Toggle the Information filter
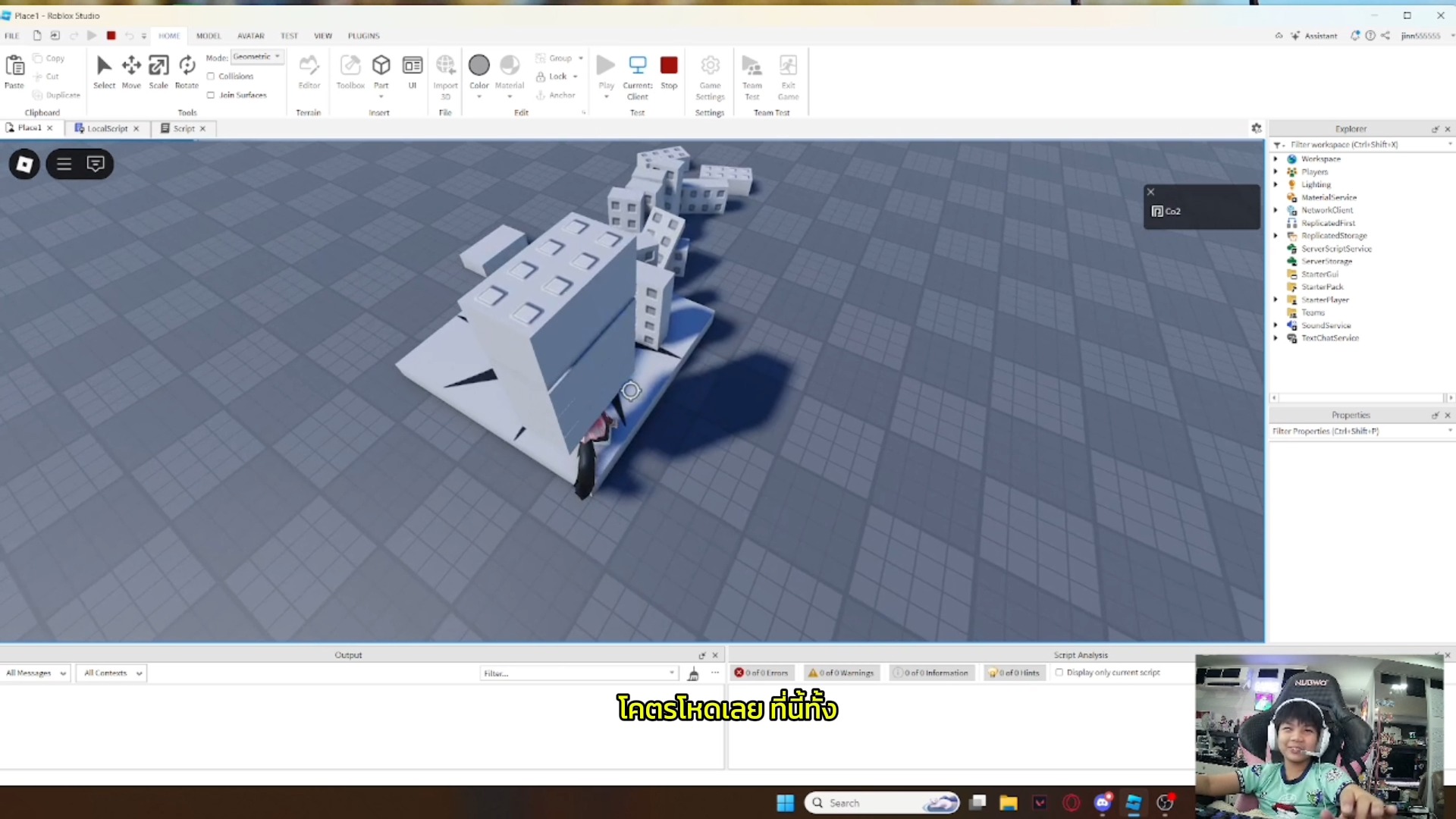This screenshot has width=1456, height=819. [930, 673]
